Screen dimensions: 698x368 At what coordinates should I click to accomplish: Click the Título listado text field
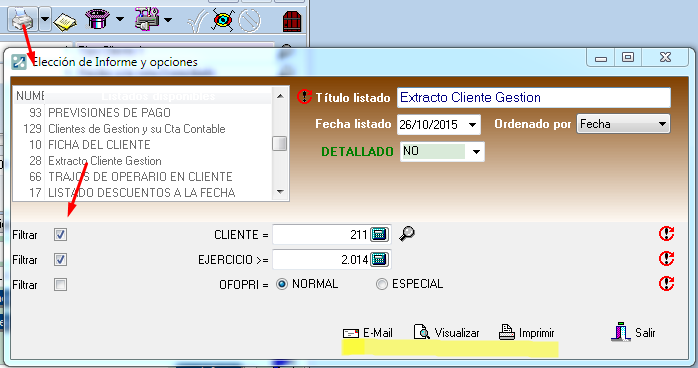[533, 97]
